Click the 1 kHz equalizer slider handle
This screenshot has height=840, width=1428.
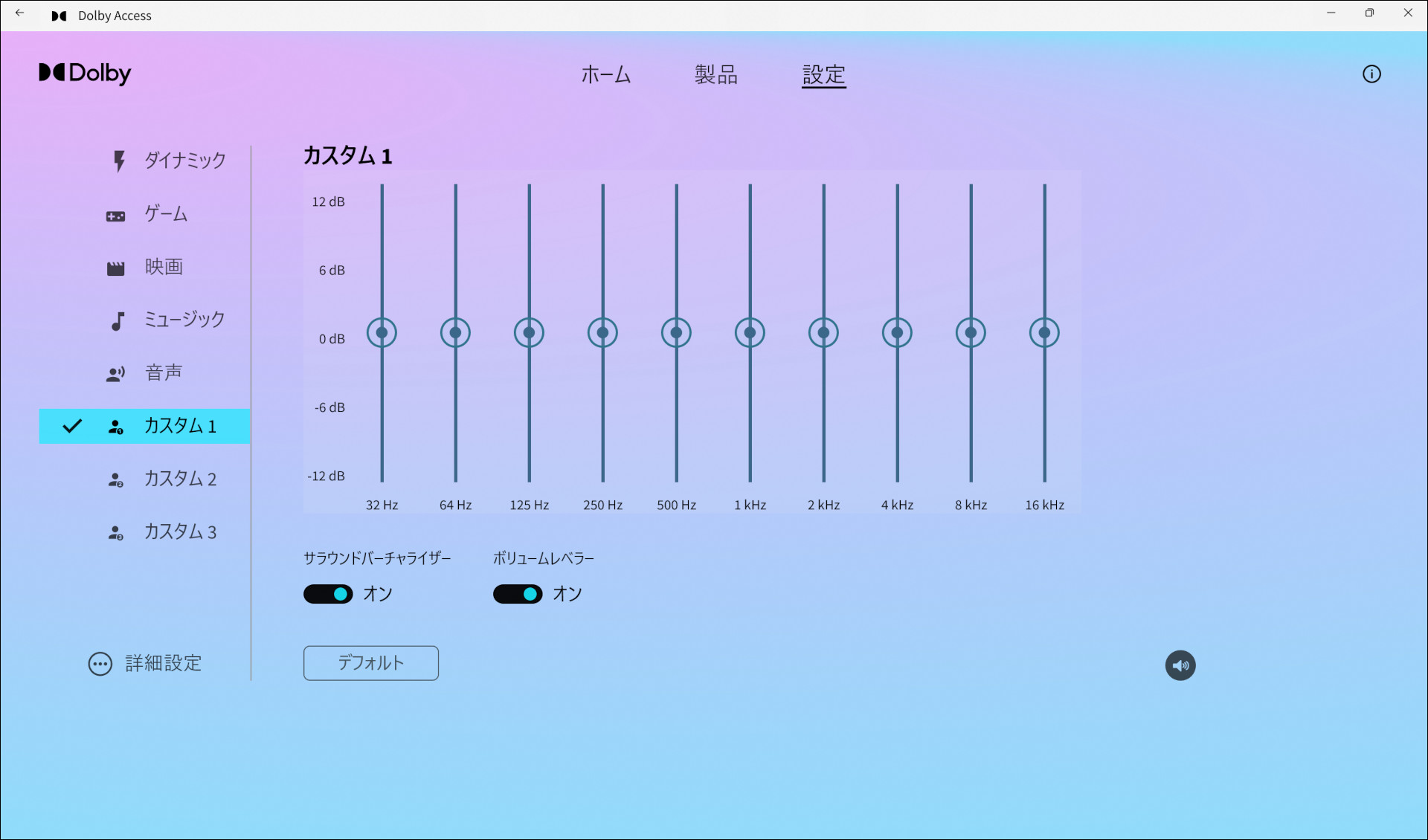(750, 332)
